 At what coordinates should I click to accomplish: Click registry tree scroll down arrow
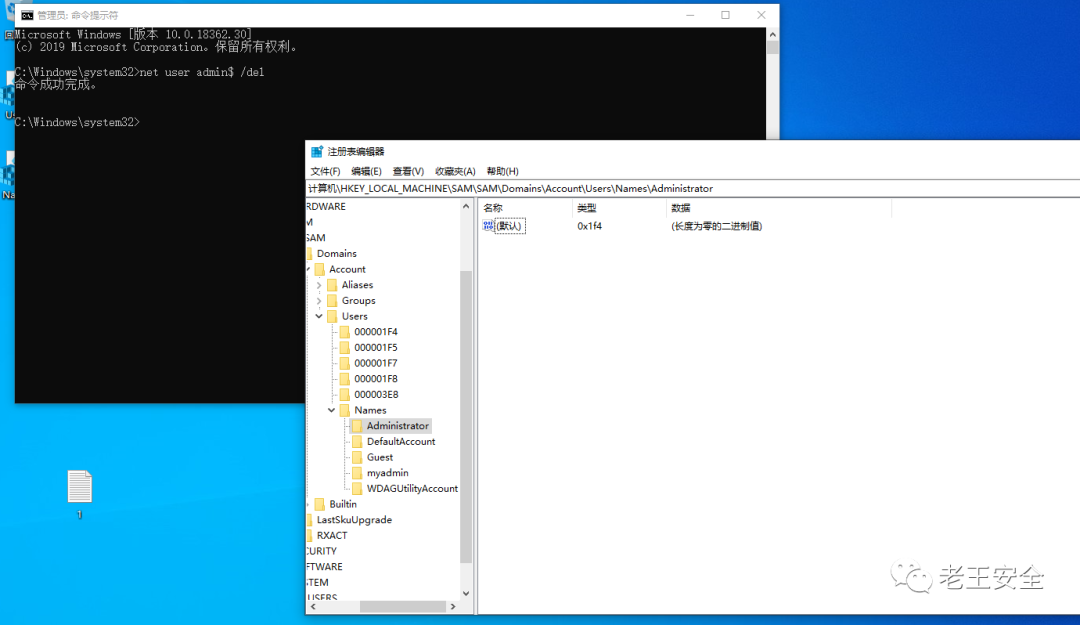466,593
